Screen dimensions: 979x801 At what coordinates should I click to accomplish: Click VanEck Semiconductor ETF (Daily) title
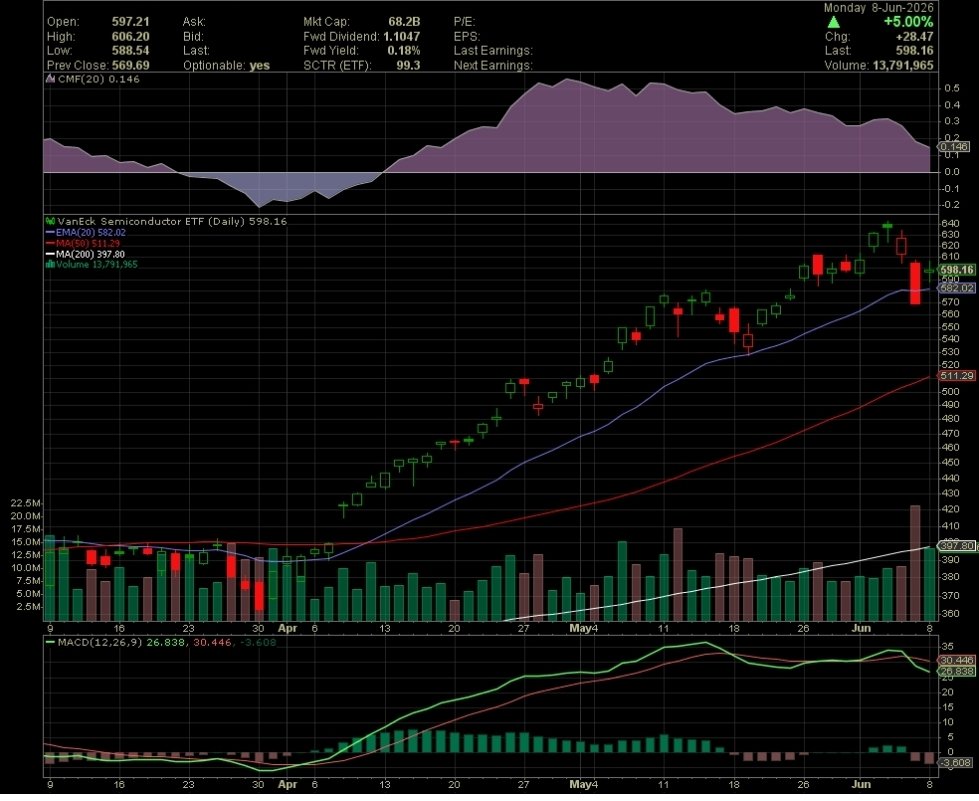pyautogui.click(x=152, y=221)
